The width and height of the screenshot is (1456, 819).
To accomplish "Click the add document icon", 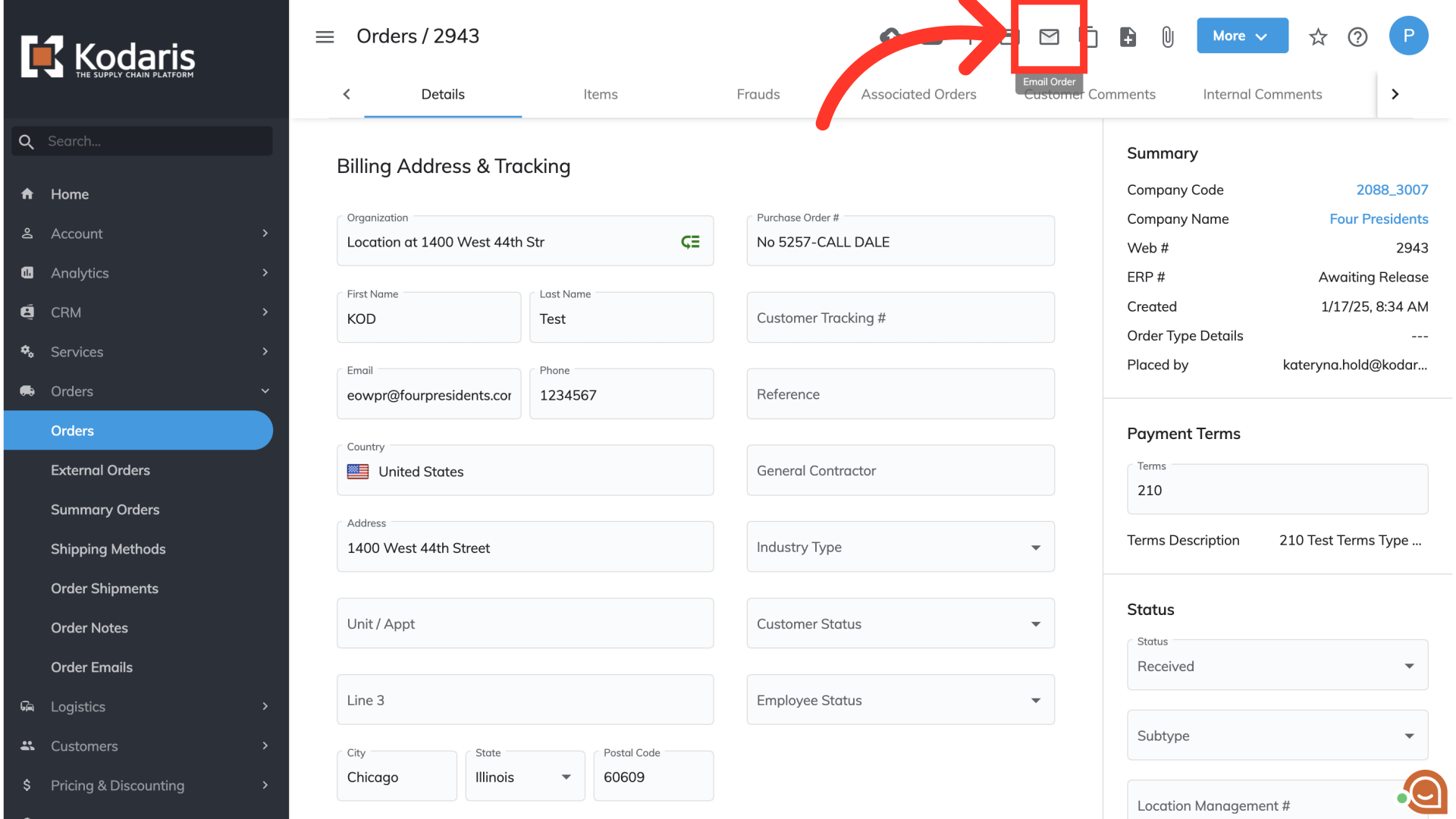I will pyautogui.click(x=1128, y=36).
